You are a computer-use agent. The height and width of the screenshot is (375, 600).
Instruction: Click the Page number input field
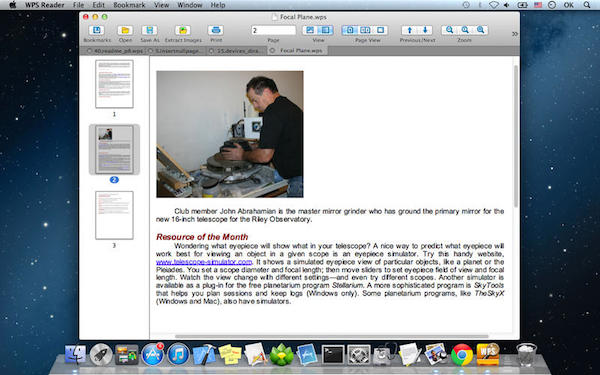273,30
